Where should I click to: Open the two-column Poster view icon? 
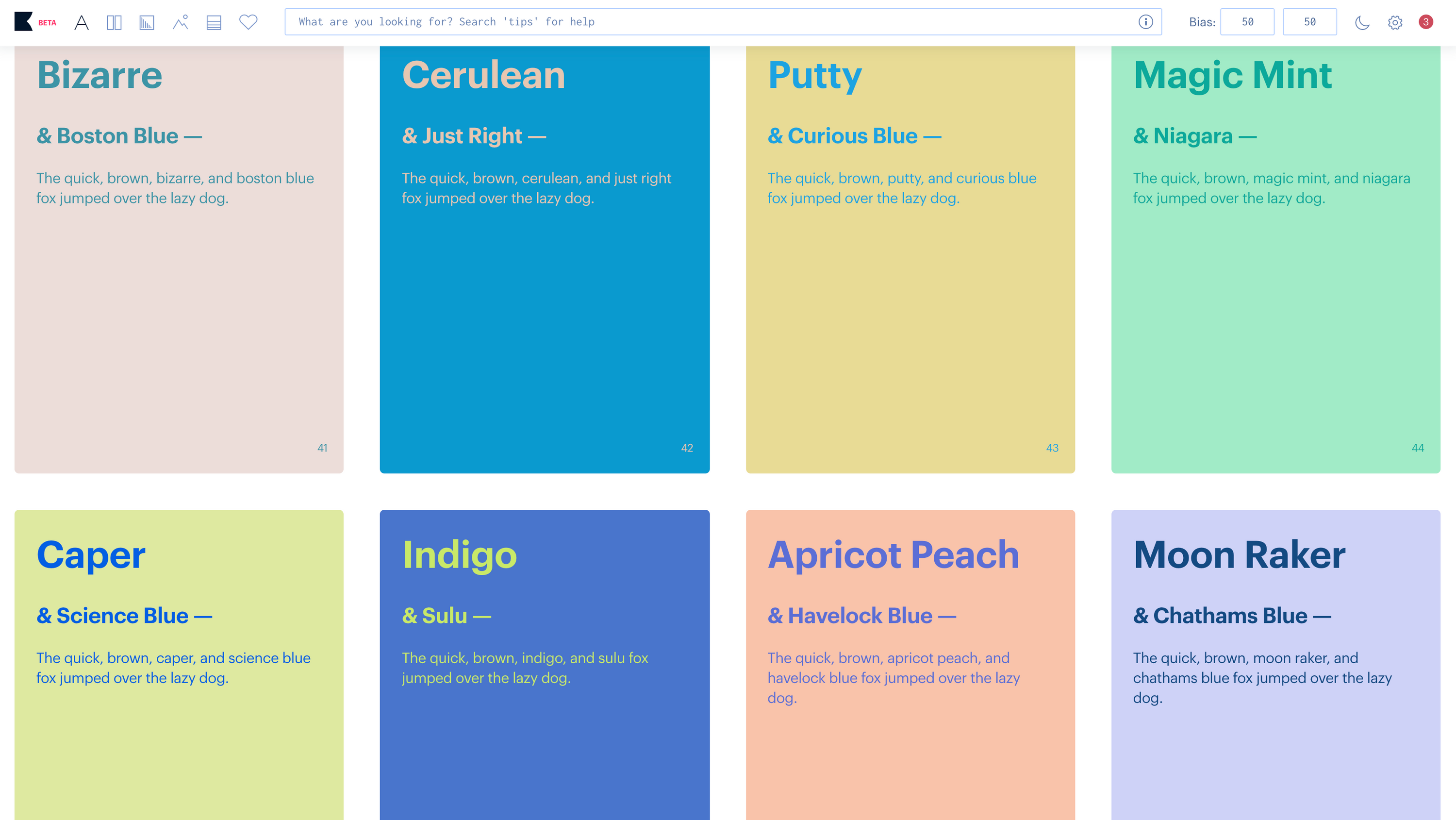[114, 22]
